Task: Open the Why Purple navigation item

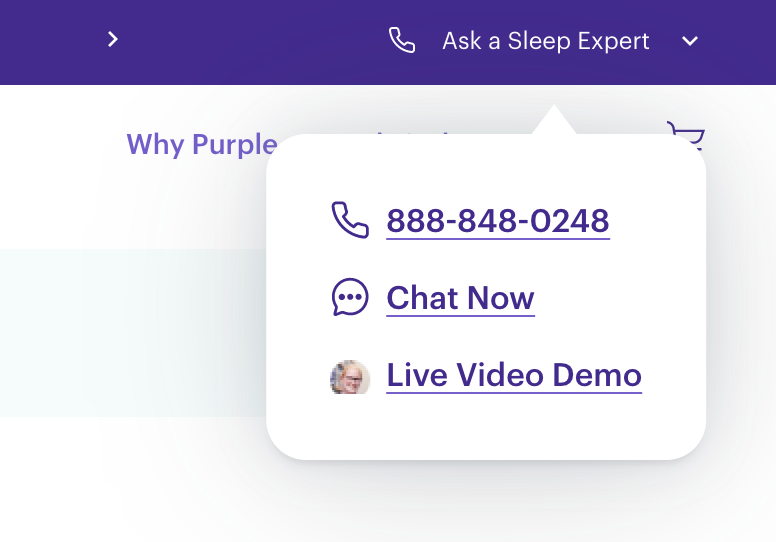Action: [x=202, y=145]
